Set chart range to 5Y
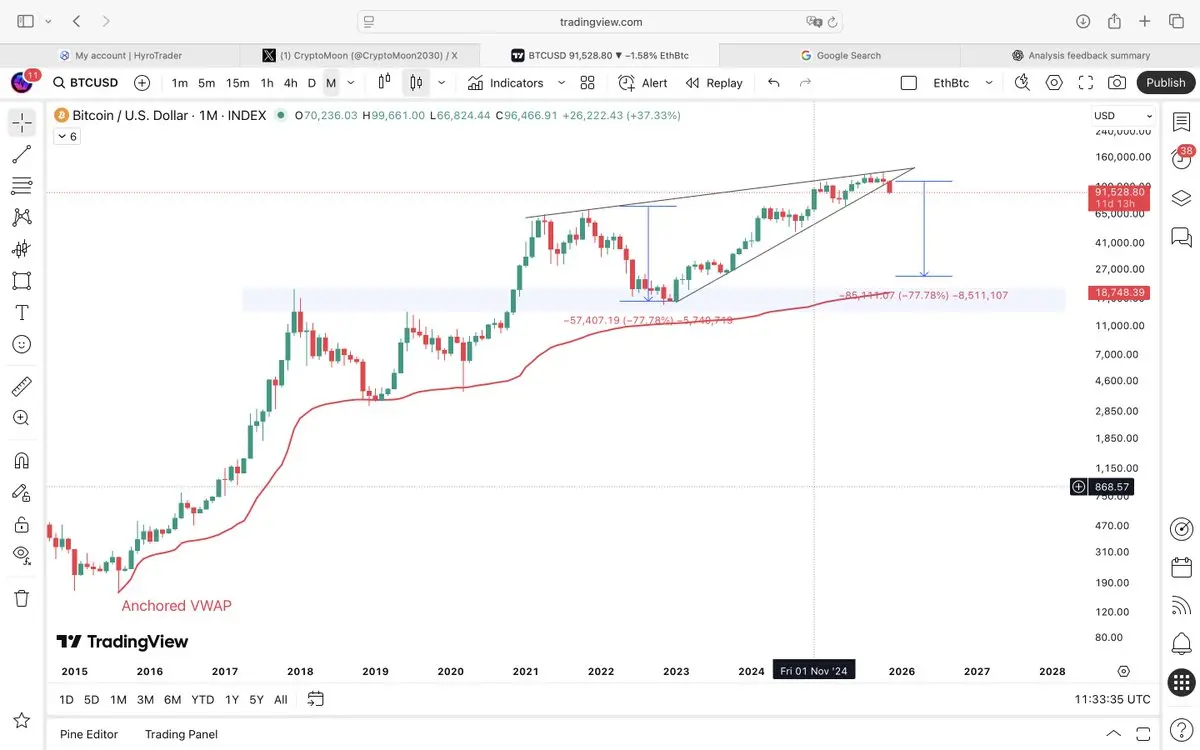1200x750 pixels. pyautogui.click(x=256, y=699)
